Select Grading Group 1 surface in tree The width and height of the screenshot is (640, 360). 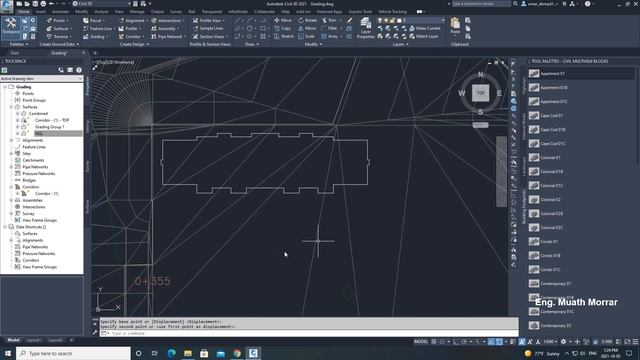(x=49, y=127)
